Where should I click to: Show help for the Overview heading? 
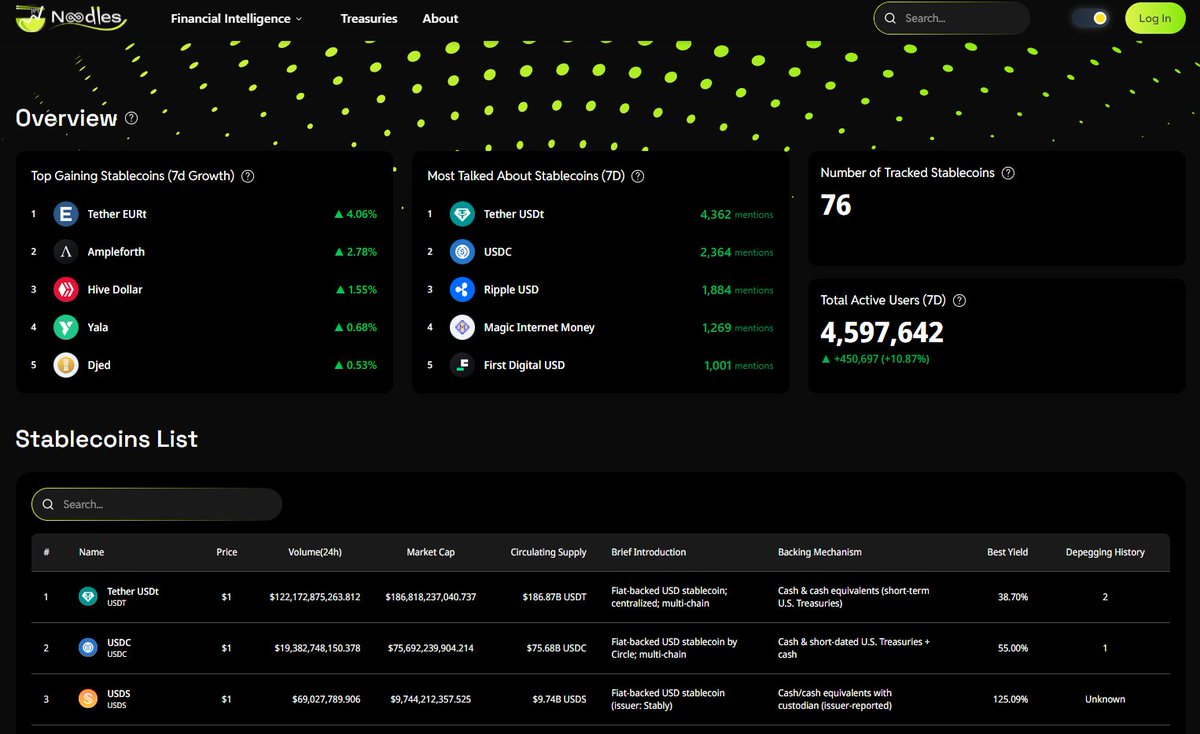click(x=132, y=118)
